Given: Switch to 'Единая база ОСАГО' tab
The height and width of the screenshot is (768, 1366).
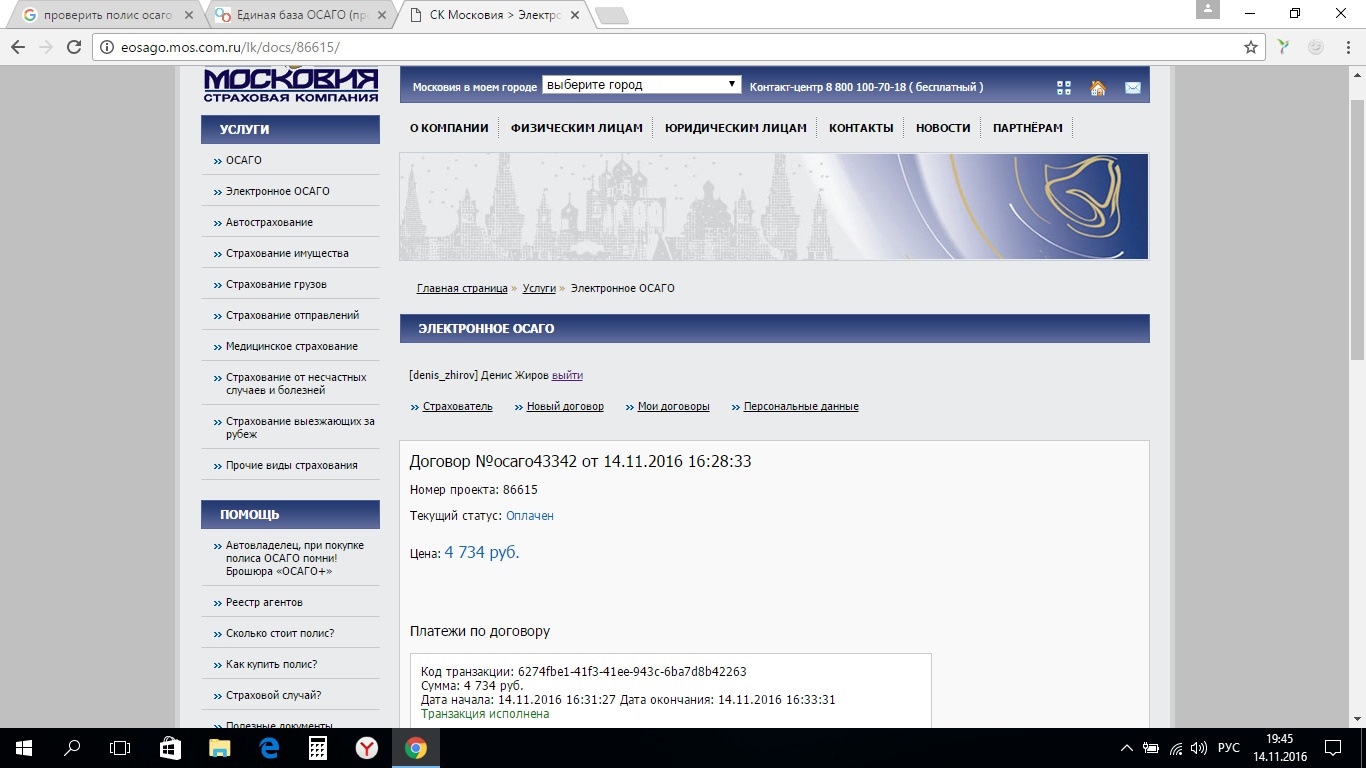Looking at the screenshot, I should coord(299,16).
